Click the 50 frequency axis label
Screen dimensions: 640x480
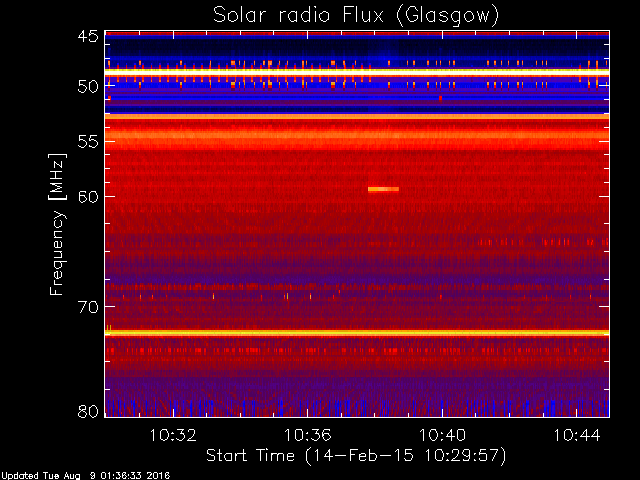pos(88,87)
